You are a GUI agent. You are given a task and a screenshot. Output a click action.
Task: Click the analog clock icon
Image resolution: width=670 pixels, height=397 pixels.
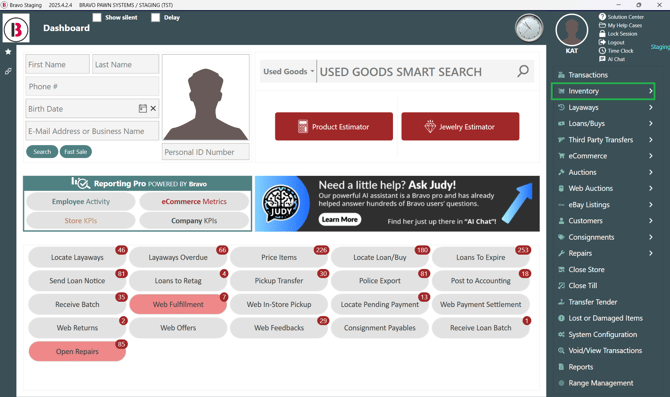click(529, 28)
